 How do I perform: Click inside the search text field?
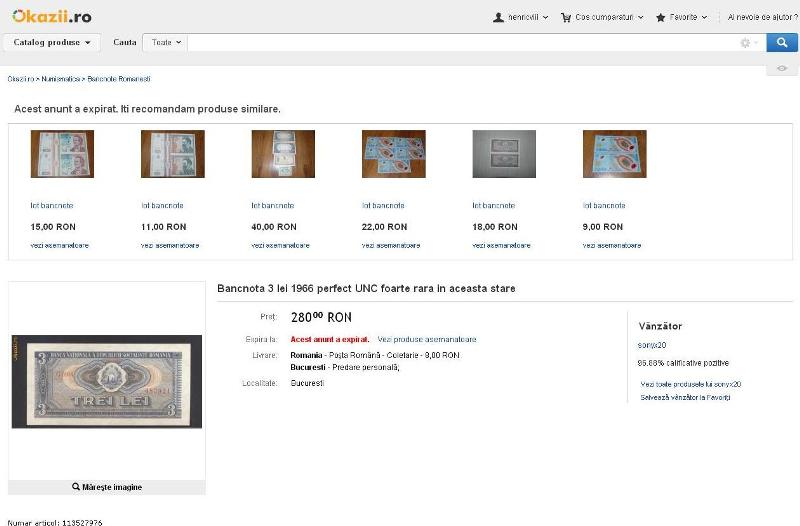click(x=462, y=42)
